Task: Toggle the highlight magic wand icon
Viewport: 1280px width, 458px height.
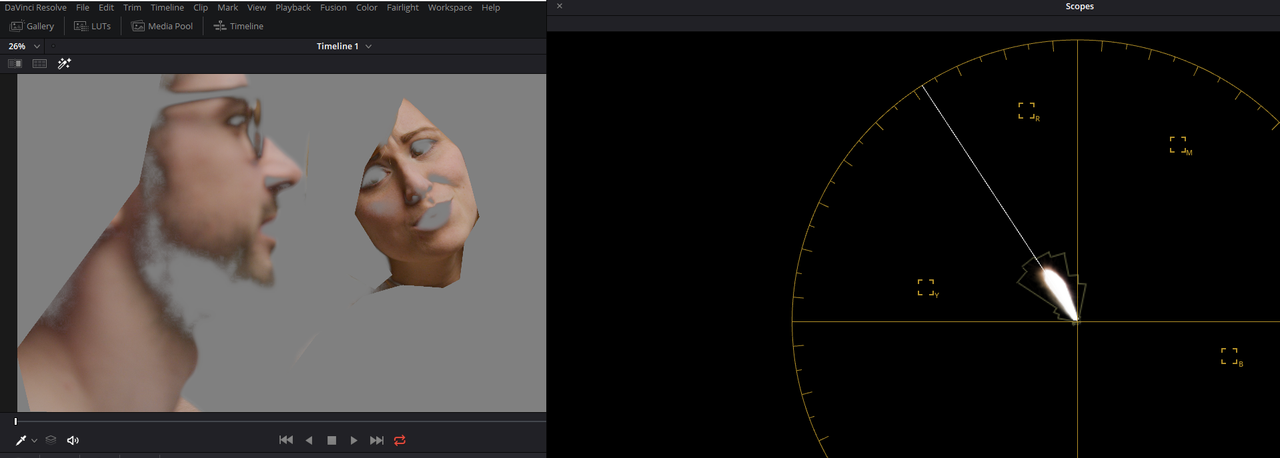Action: (64, 63)
